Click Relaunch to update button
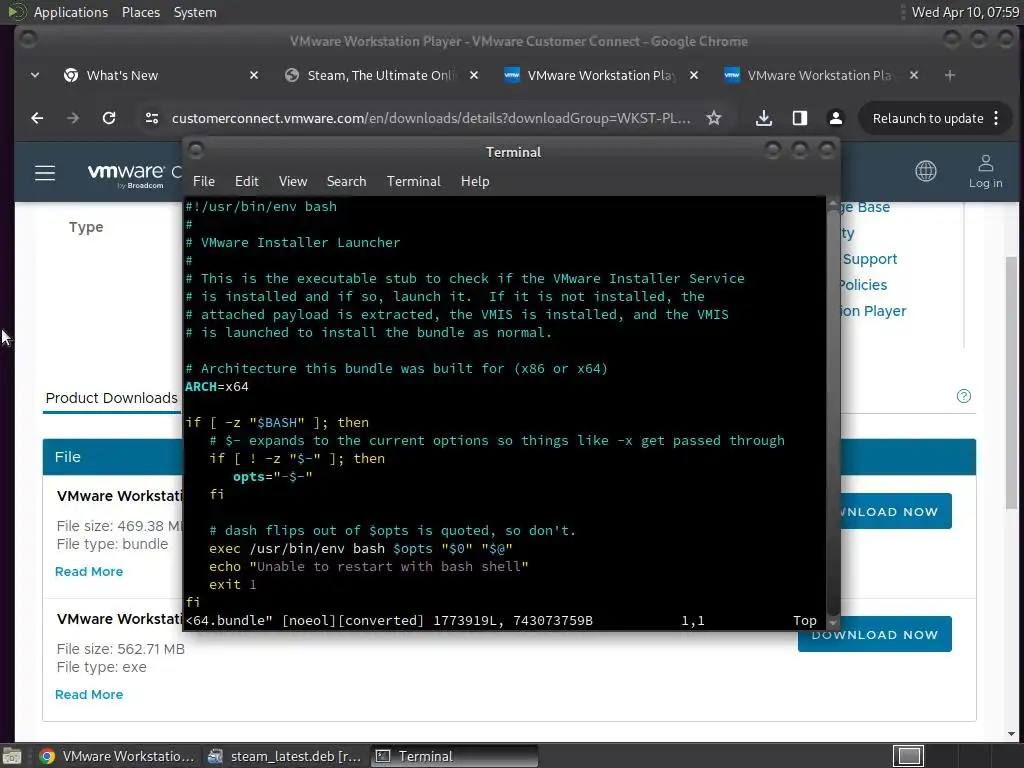1024x768 pixels. pos(928,118)
